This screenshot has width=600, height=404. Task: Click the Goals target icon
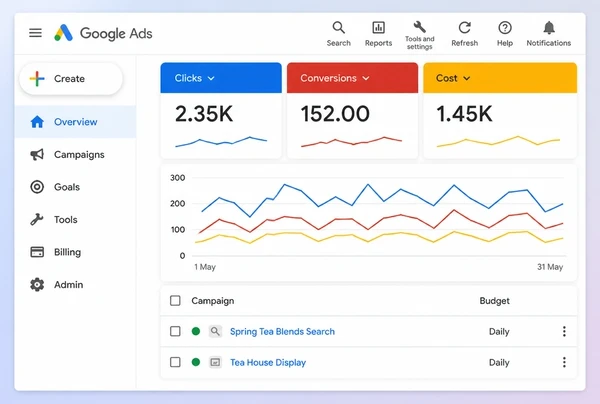(x=37, y=187)
